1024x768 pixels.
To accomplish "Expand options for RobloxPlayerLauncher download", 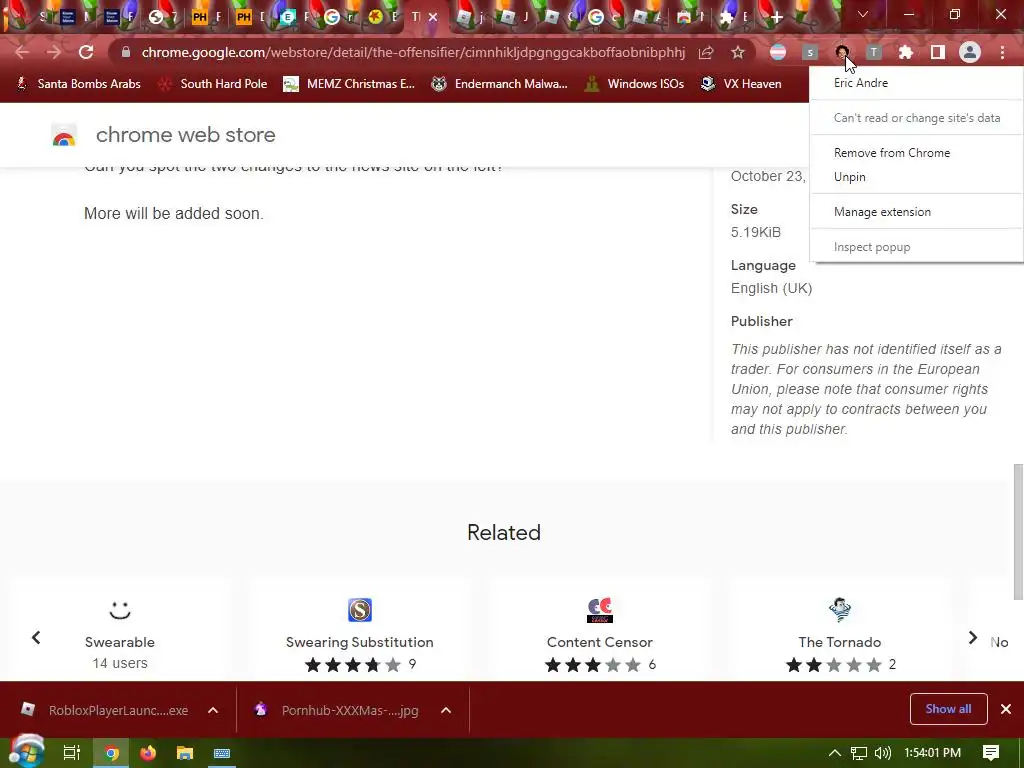I will tap(213, 710).
